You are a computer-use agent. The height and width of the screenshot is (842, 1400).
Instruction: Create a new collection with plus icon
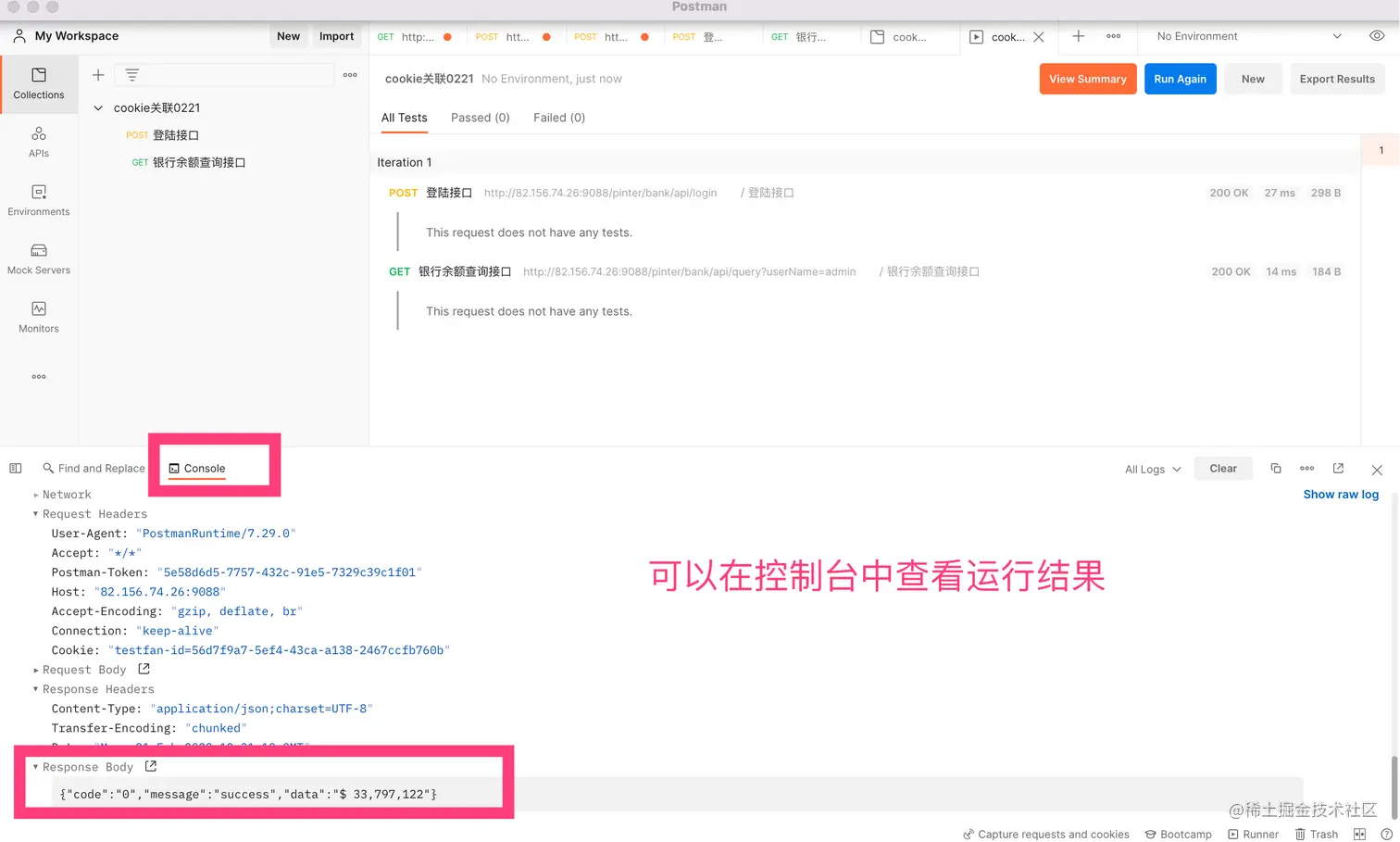click(x=98, y=75)
